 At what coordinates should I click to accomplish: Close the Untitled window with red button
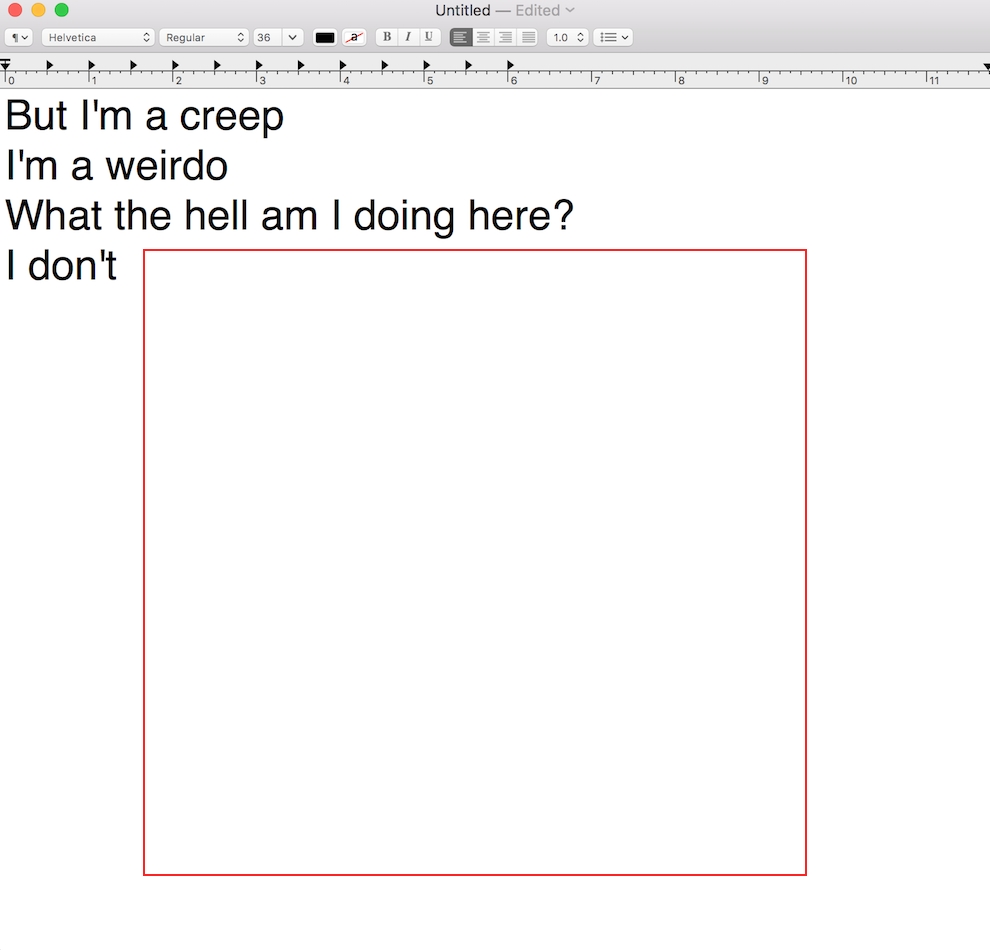coord(15,10)
